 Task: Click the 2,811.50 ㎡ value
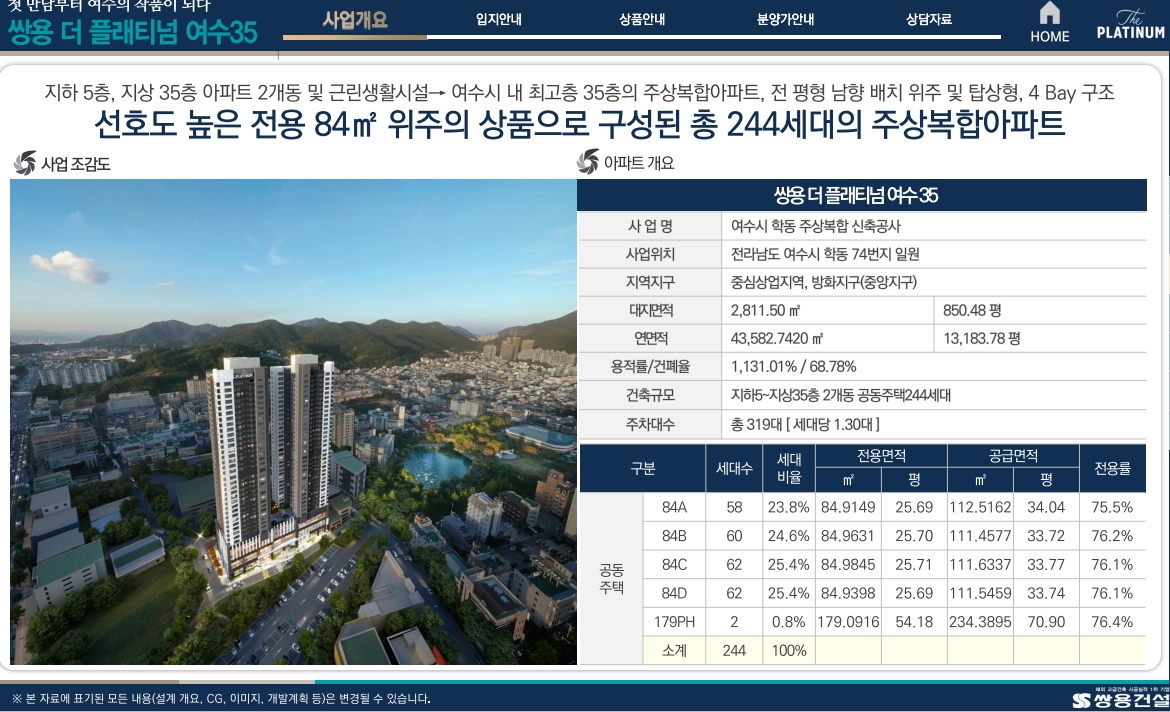click(765, 310)
